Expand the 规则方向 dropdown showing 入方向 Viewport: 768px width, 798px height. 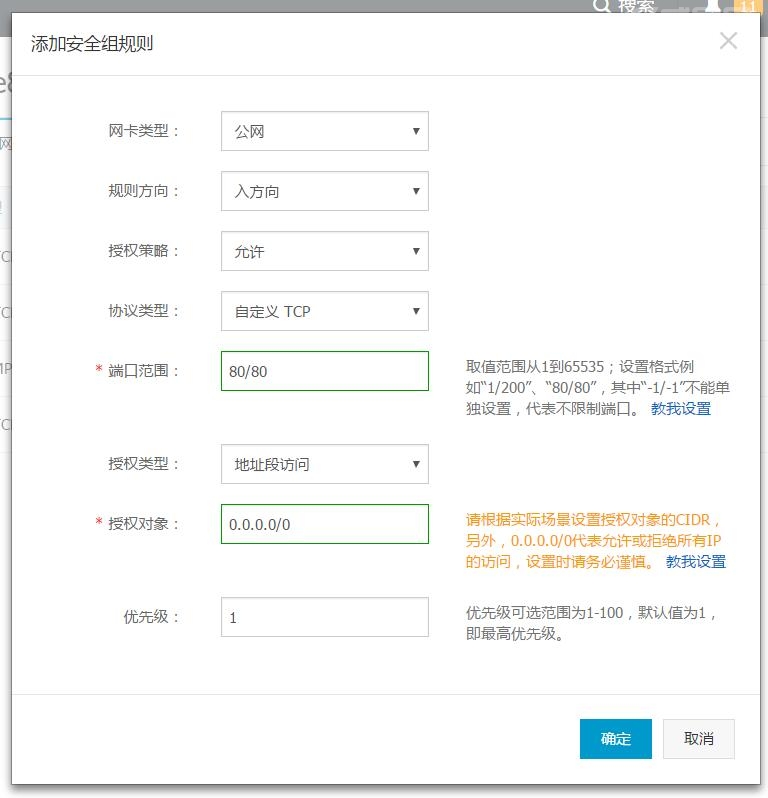[x=324, y=191]
